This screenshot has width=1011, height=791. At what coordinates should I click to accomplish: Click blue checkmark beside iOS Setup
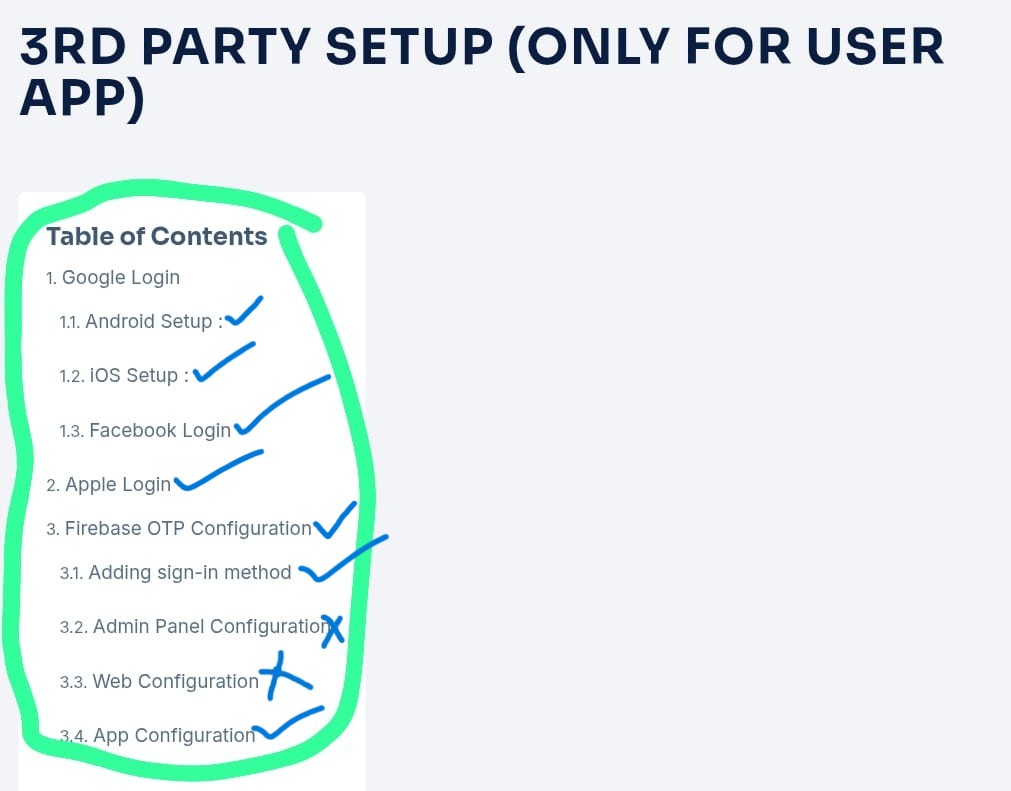[224, 362]
